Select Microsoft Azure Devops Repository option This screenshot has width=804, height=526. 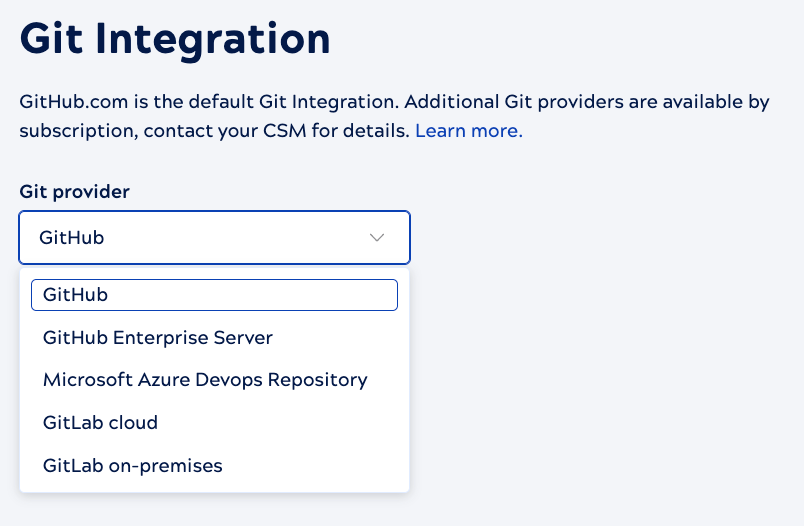[x=205, y=380]
